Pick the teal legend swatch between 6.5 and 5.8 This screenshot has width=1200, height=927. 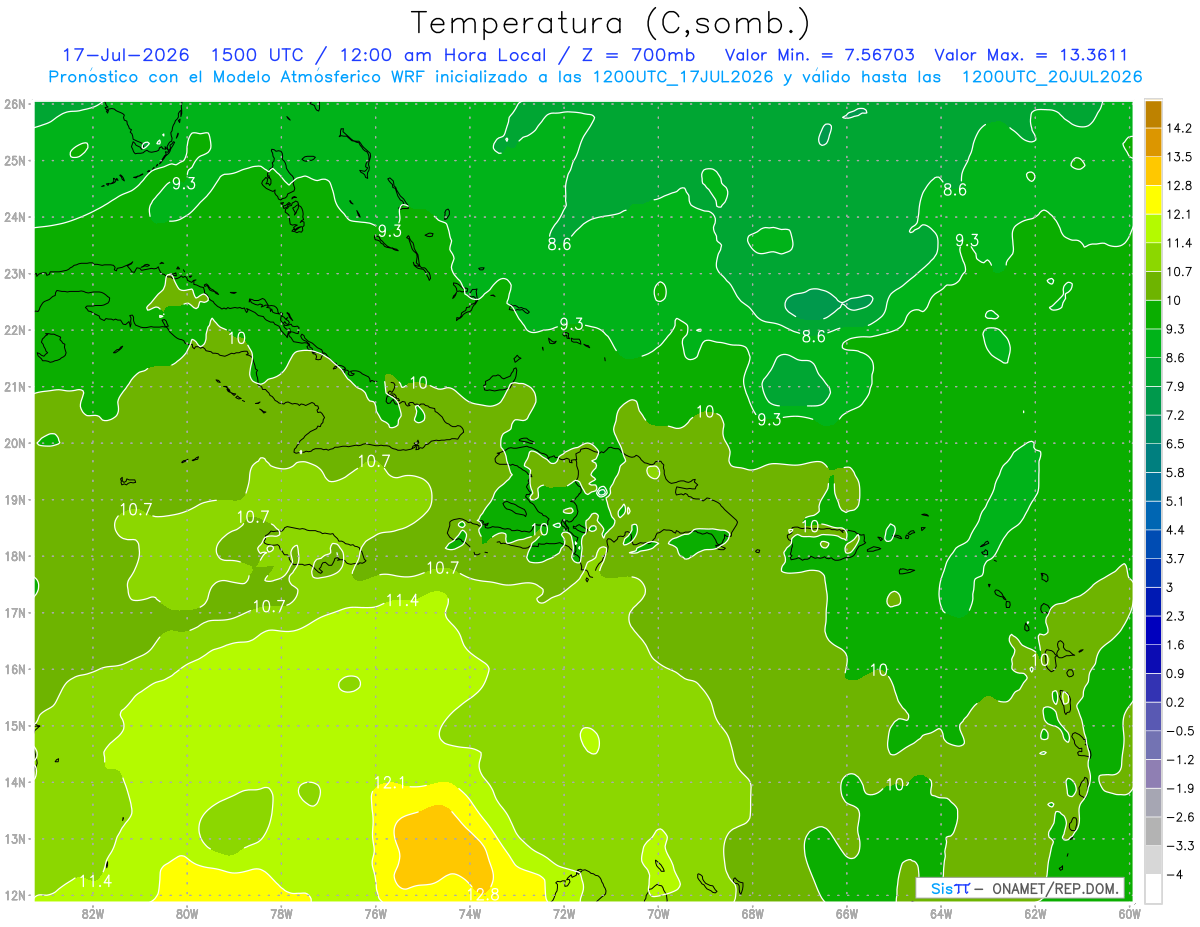pos(1153,458)
